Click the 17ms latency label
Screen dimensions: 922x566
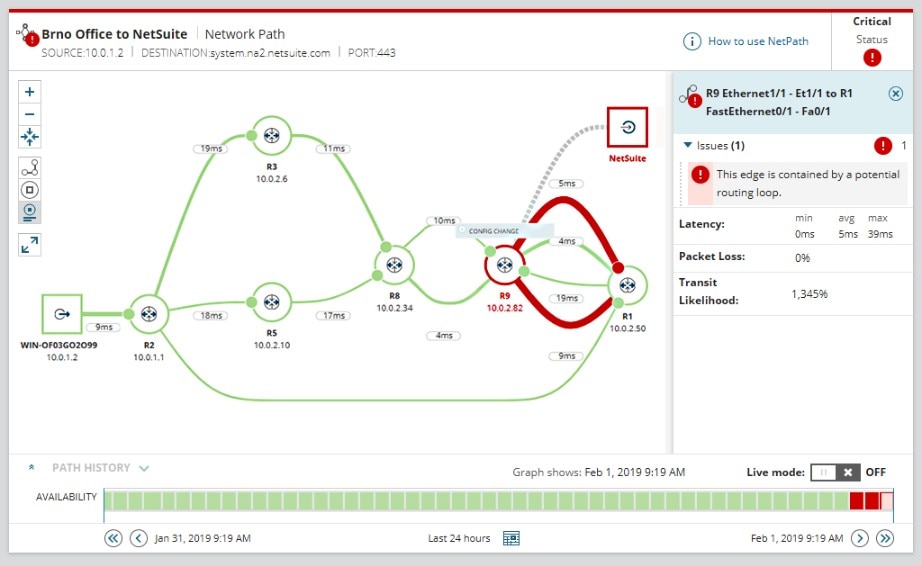pos(333,316)
